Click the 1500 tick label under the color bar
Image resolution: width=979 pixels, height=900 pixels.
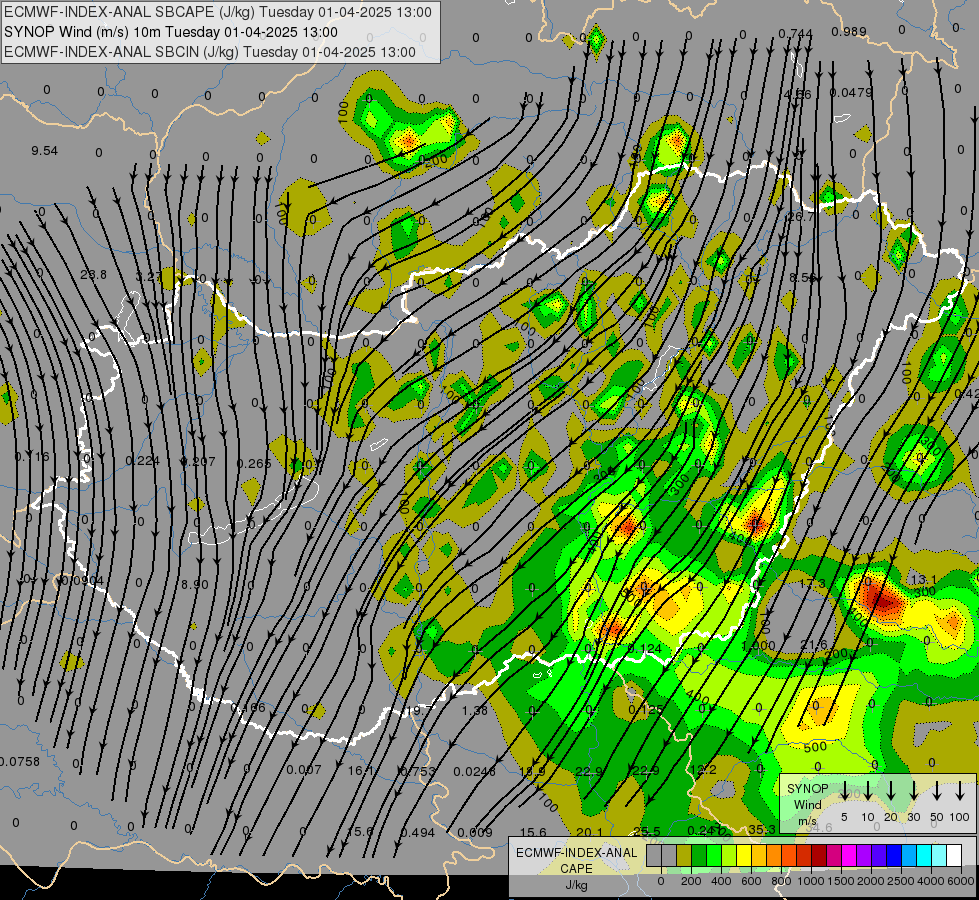click(x=841, y=881)
